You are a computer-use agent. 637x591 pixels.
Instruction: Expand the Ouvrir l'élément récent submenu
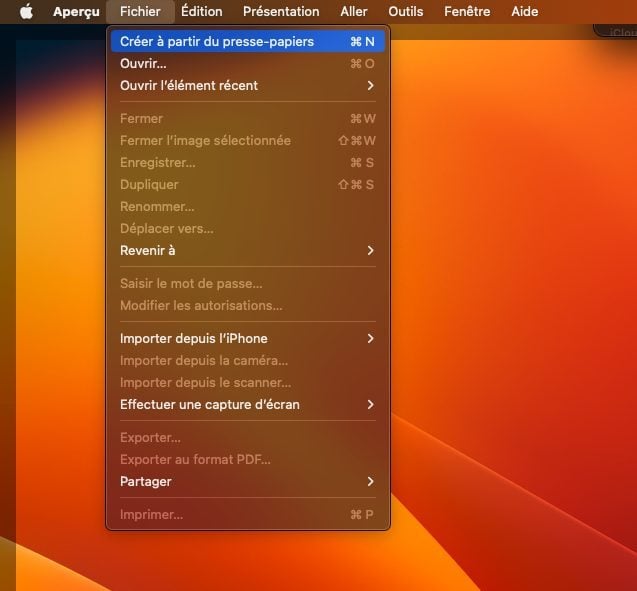tap(248, 85)
